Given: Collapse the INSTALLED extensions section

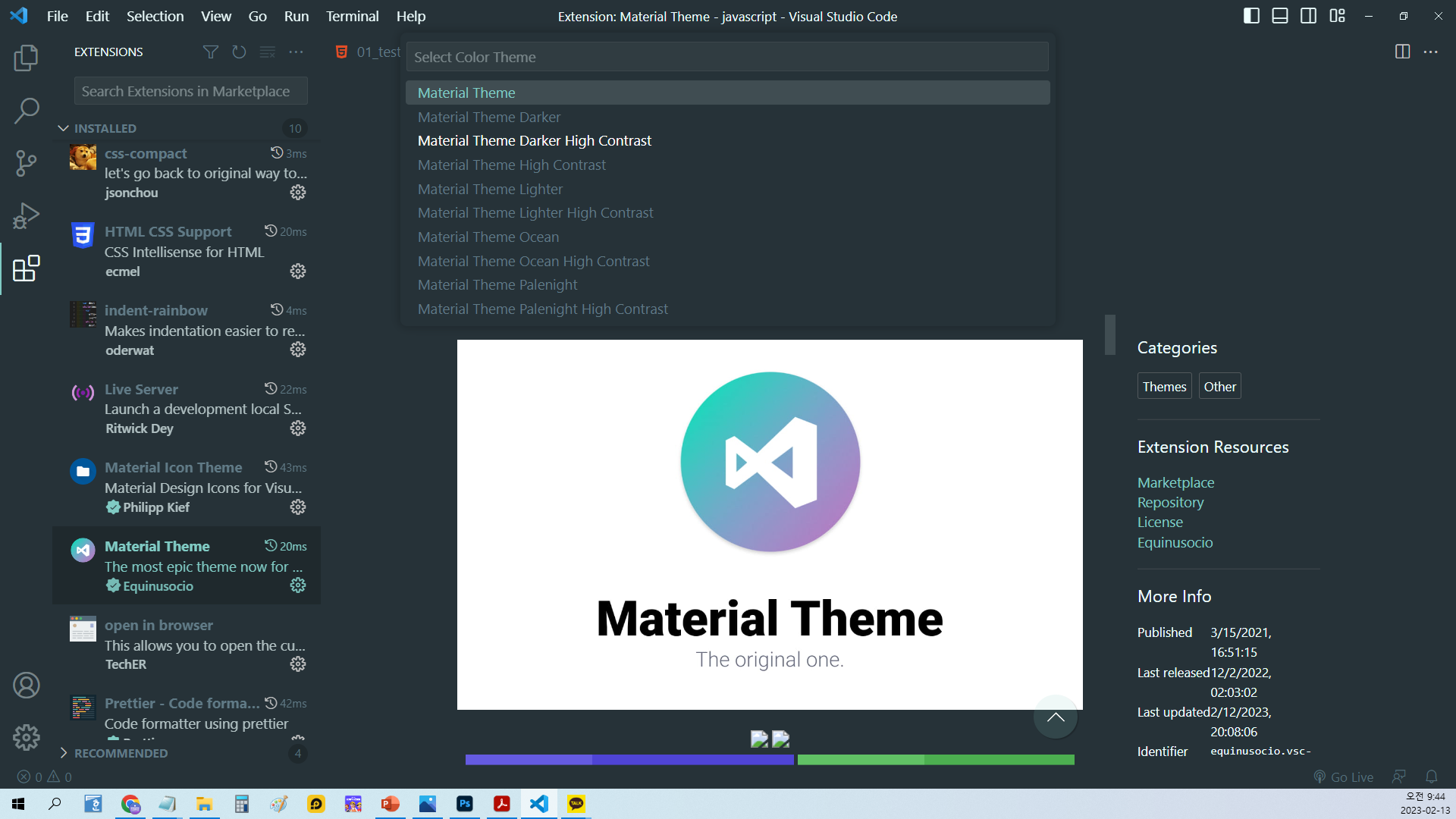Looking at the screenshot, I should (64, 128).
